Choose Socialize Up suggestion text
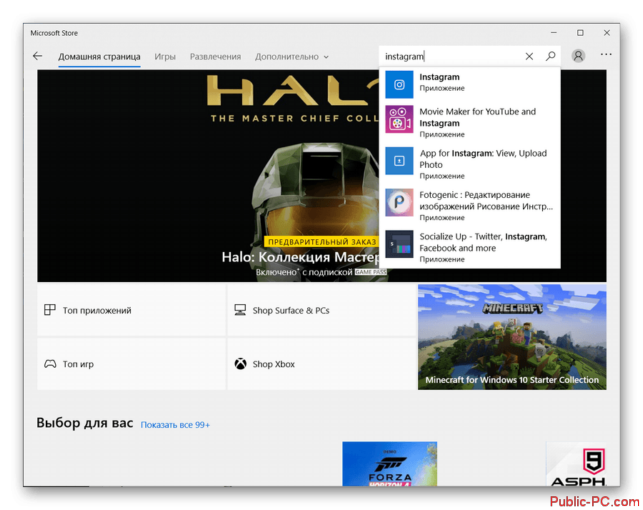This screenshot has width=643, height=510. pyautogui.click(x=483, y=242)
